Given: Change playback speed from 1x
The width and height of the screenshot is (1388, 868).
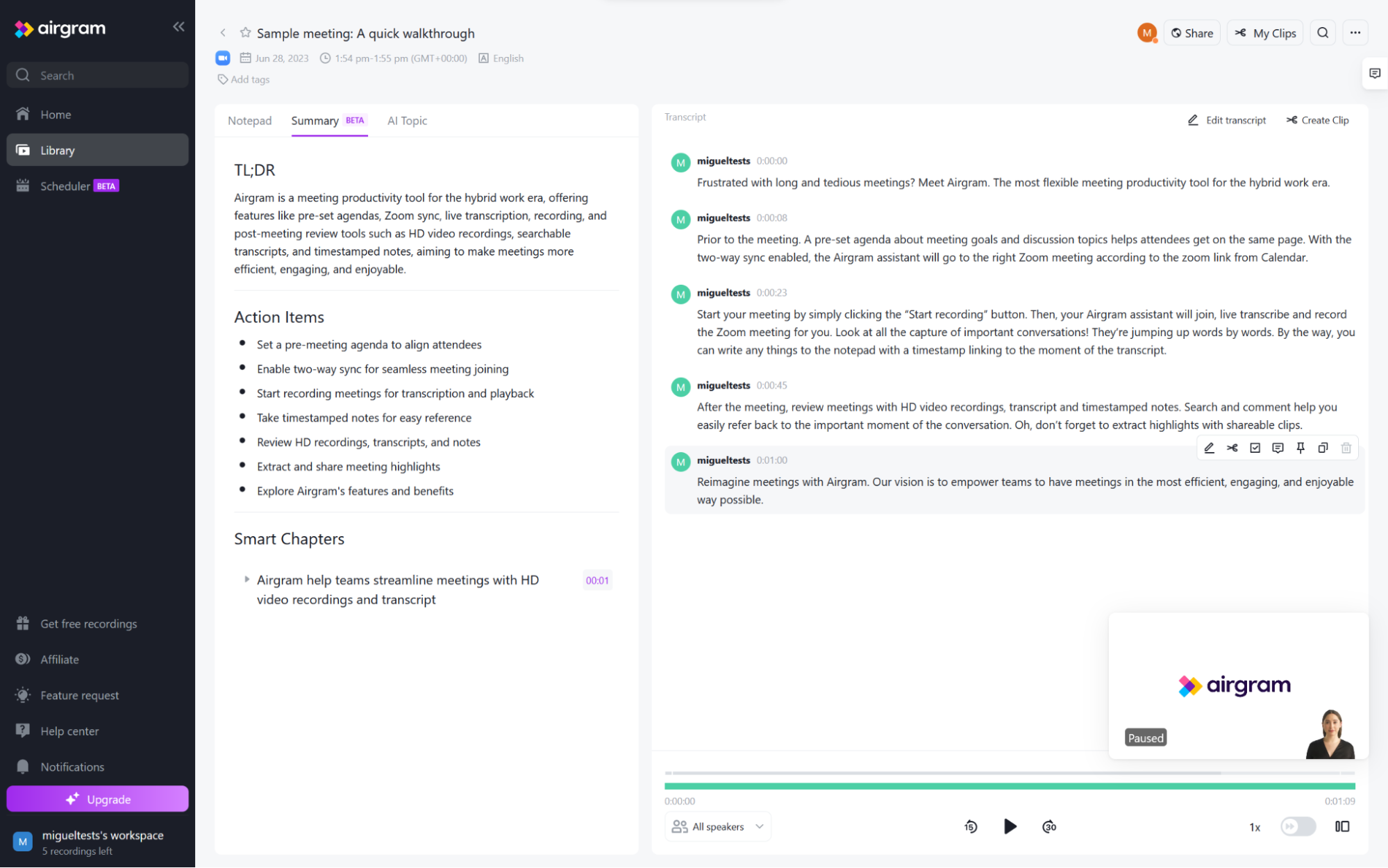Looking at the screenshot, I should point(1255,827).
